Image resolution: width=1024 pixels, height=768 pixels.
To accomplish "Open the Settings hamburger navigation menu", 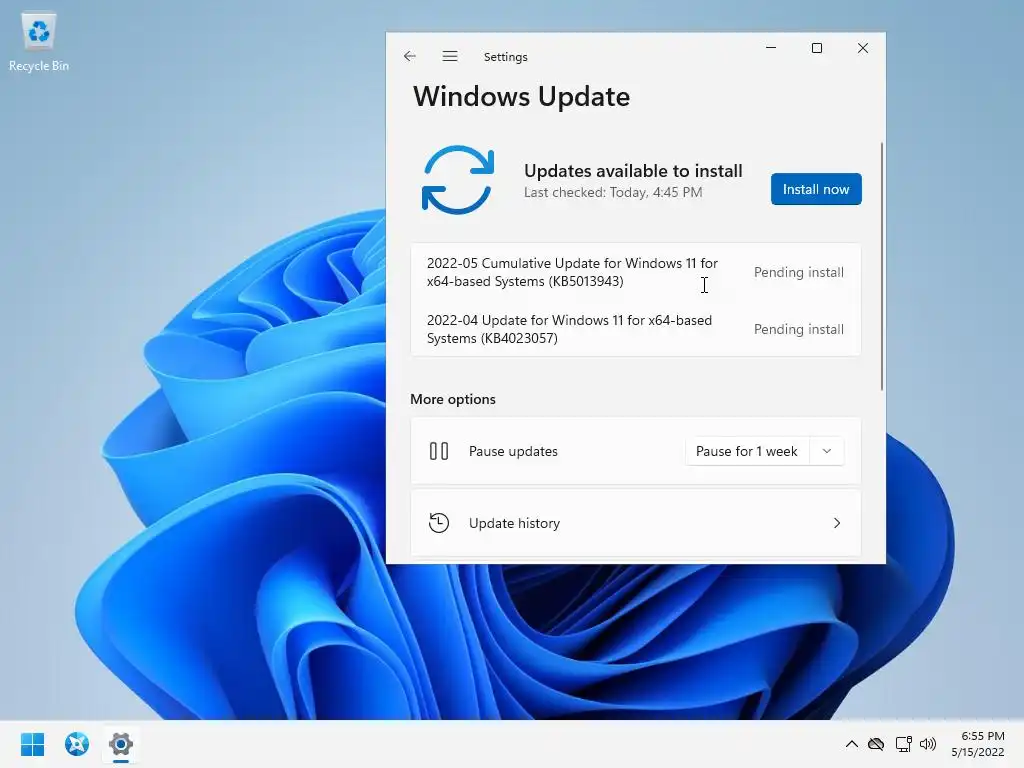I will pos(449,56).
